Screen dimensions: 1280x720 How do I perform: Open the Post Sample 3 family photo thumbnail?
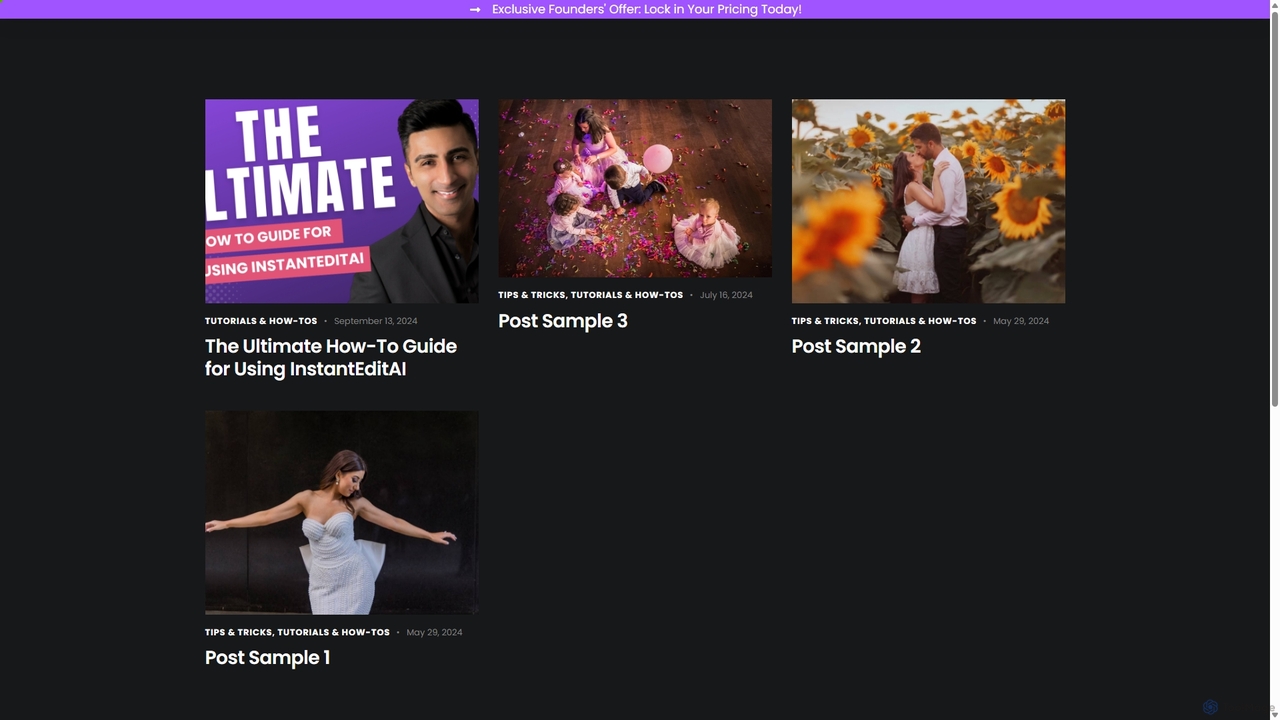pyautogui.click(x=635, y=188)
